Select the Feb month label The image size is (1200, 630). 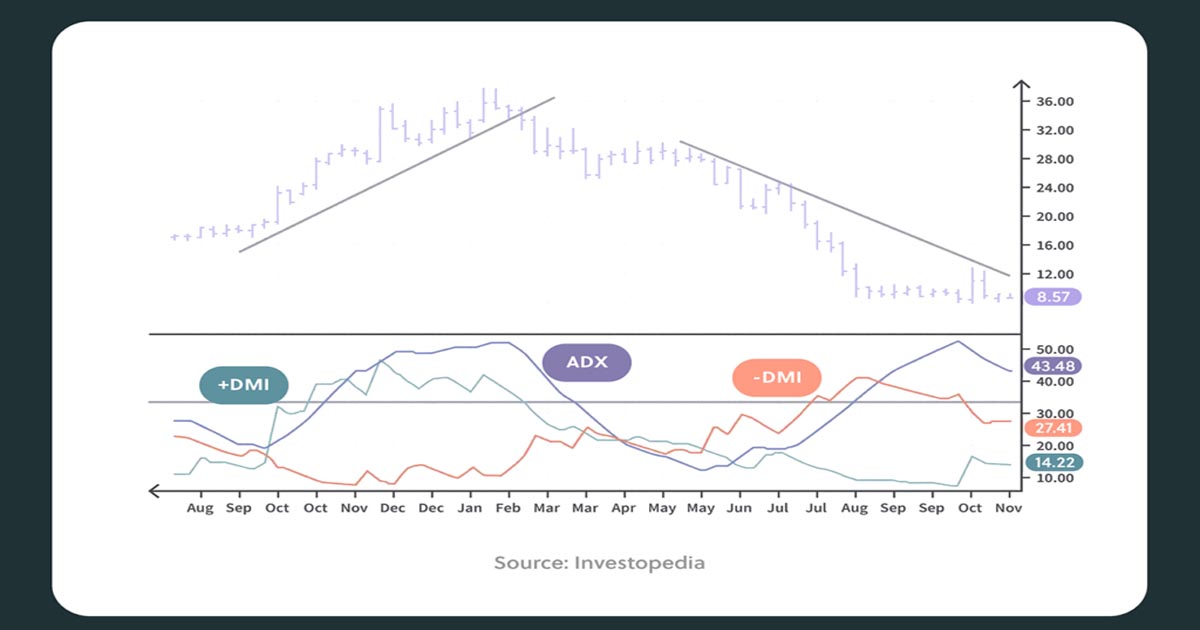[508, 508]
